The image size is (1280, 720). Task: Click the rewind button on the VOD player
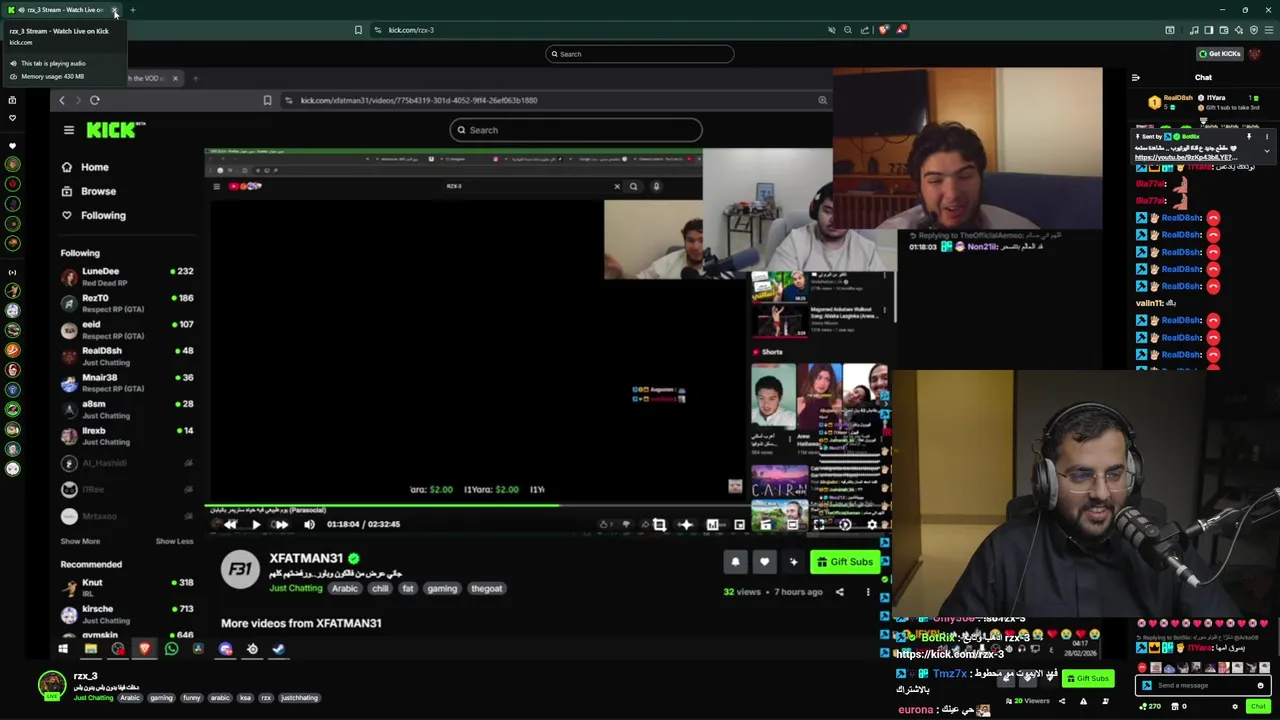pos(231,524)
